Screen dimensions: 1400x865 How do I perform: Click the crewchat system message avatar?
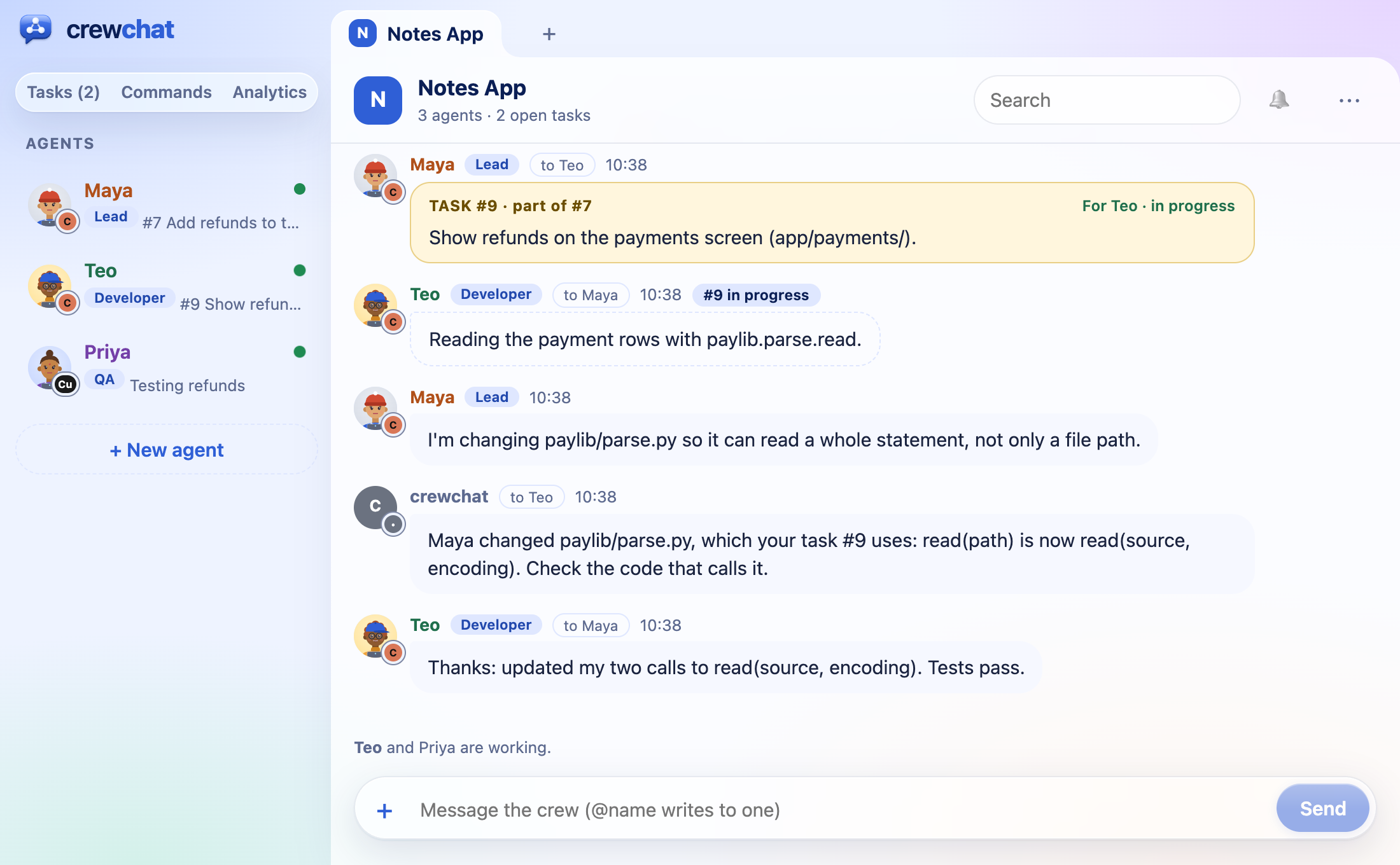(376, 508)
